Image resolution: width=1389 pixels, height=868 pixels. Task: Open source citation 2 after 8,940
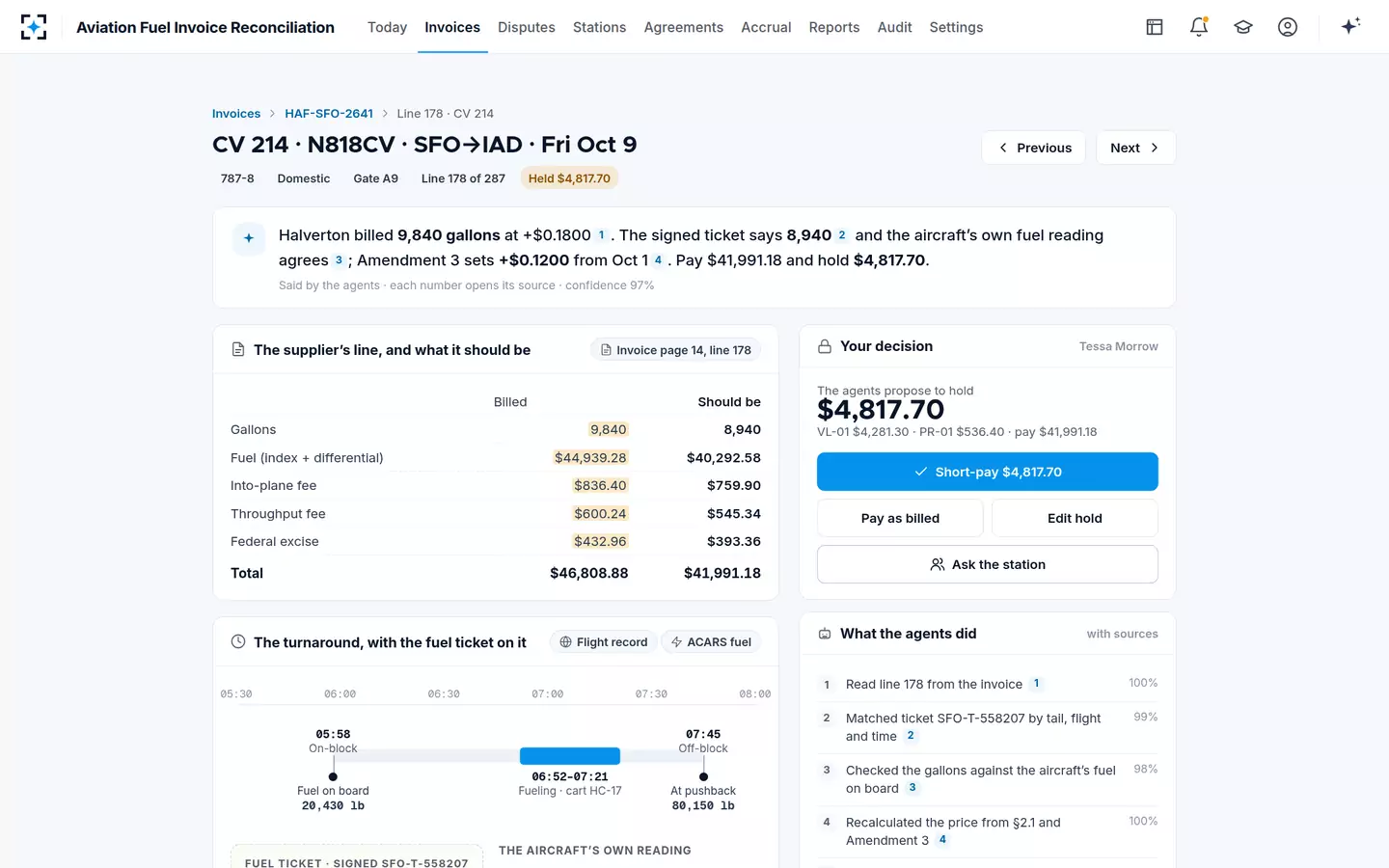[x=842, y=235]
